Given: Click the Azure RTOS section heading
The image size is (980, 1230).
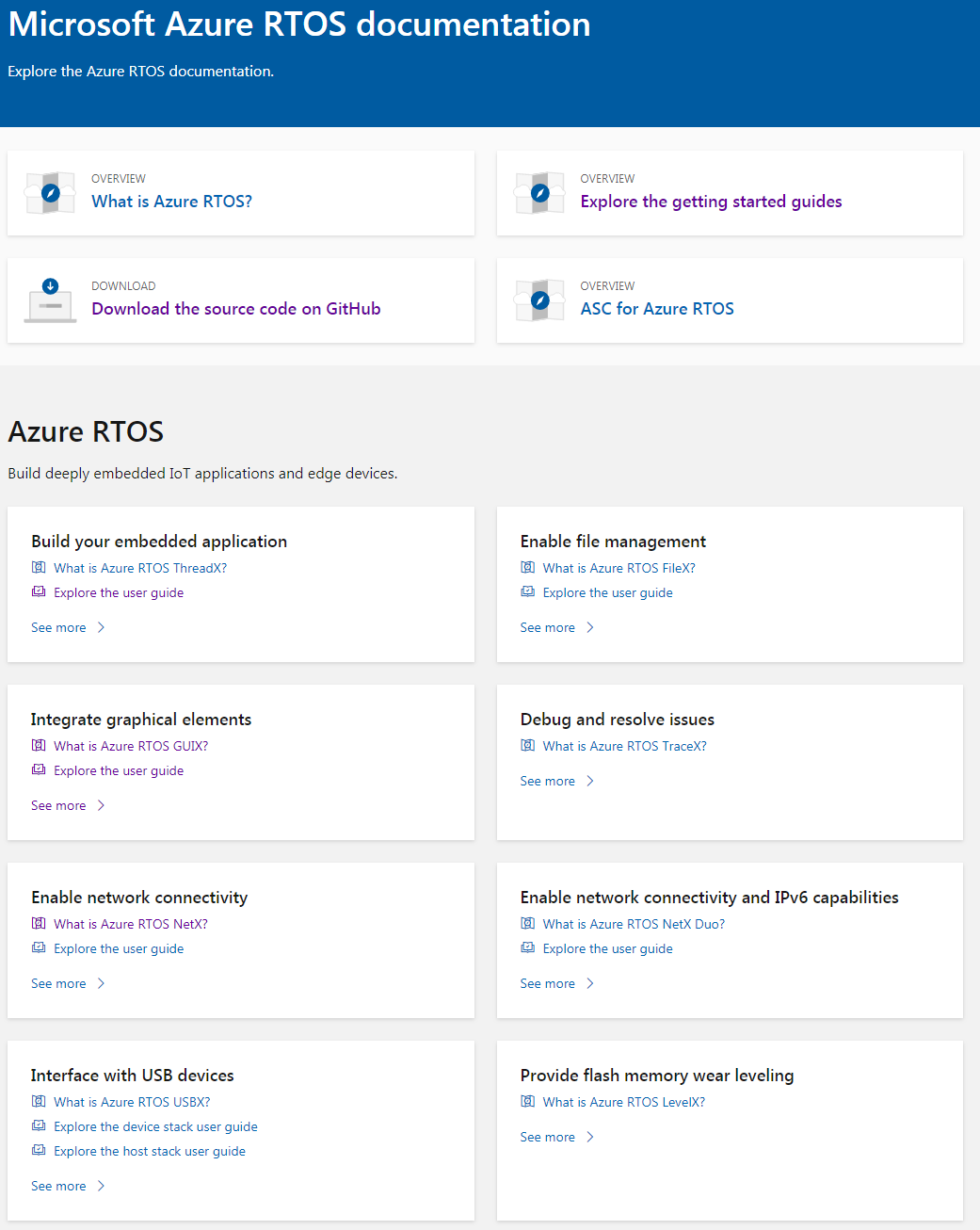Looking at the screenshot, I should pyautogui.click(x=86, y=431).
